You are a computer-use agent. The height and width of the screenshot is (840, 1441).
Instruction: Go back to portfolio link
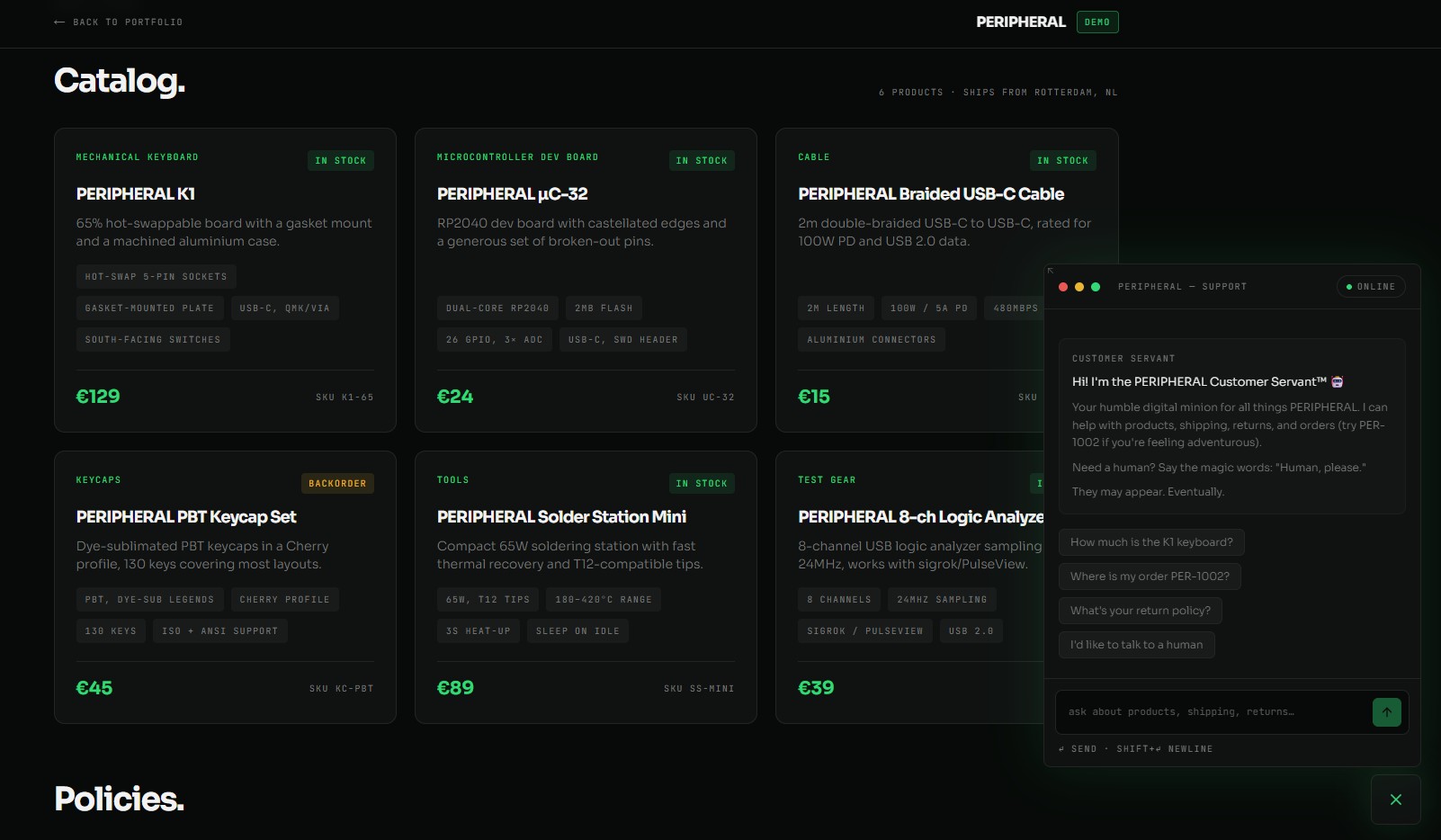pos(118,22)
